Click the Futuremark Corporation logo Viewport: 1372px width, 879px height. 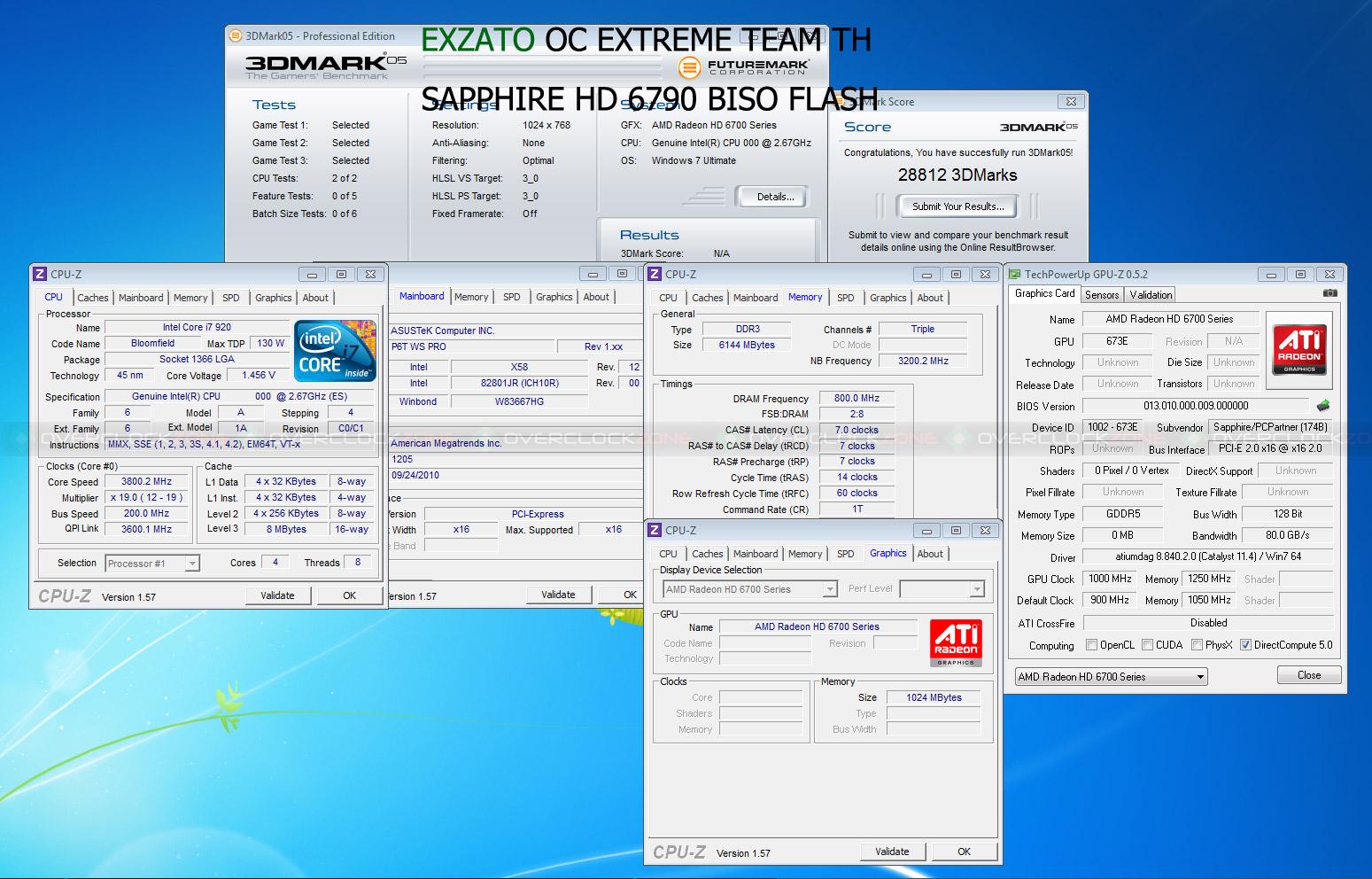pos(744,67)
